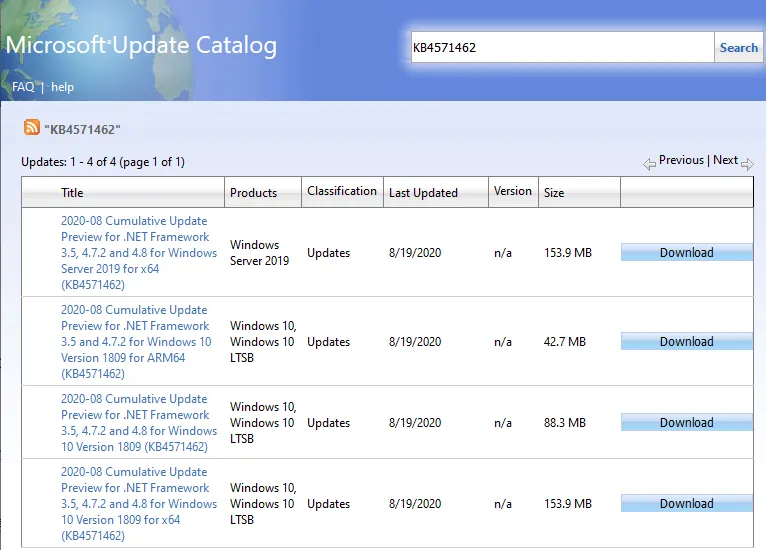766x550 pixels.
Task: Click "n/a" version in the 88.3 MB row
Action: click(503, 423)
